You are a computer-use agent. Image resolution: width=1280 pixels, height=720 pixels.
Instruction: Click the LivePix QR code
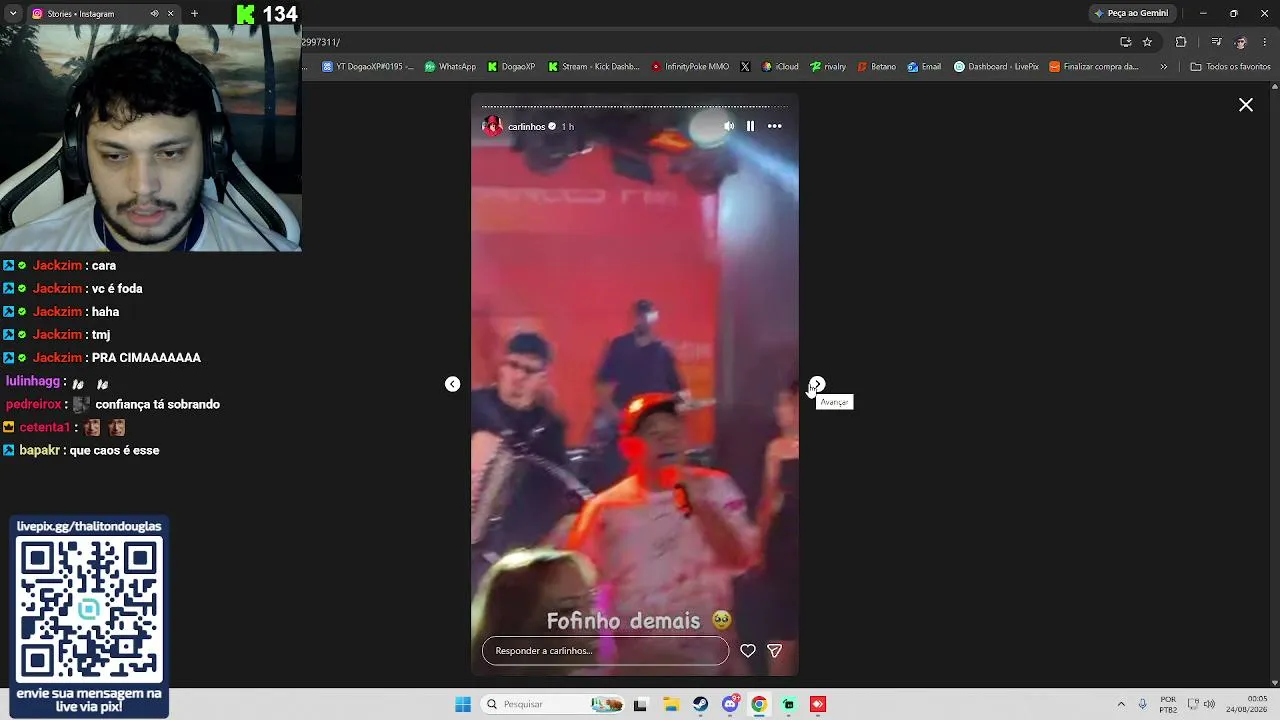coord(89,609)
